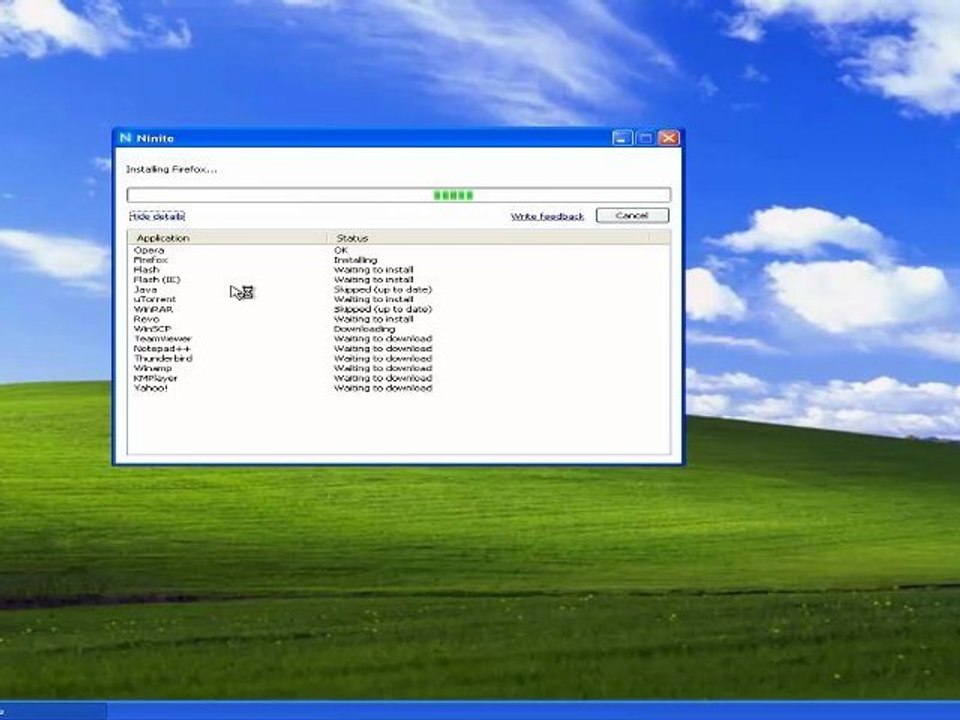Click the Ninite window title bar
The width and height of the screenshot is (960, 720).
(398, 138)
